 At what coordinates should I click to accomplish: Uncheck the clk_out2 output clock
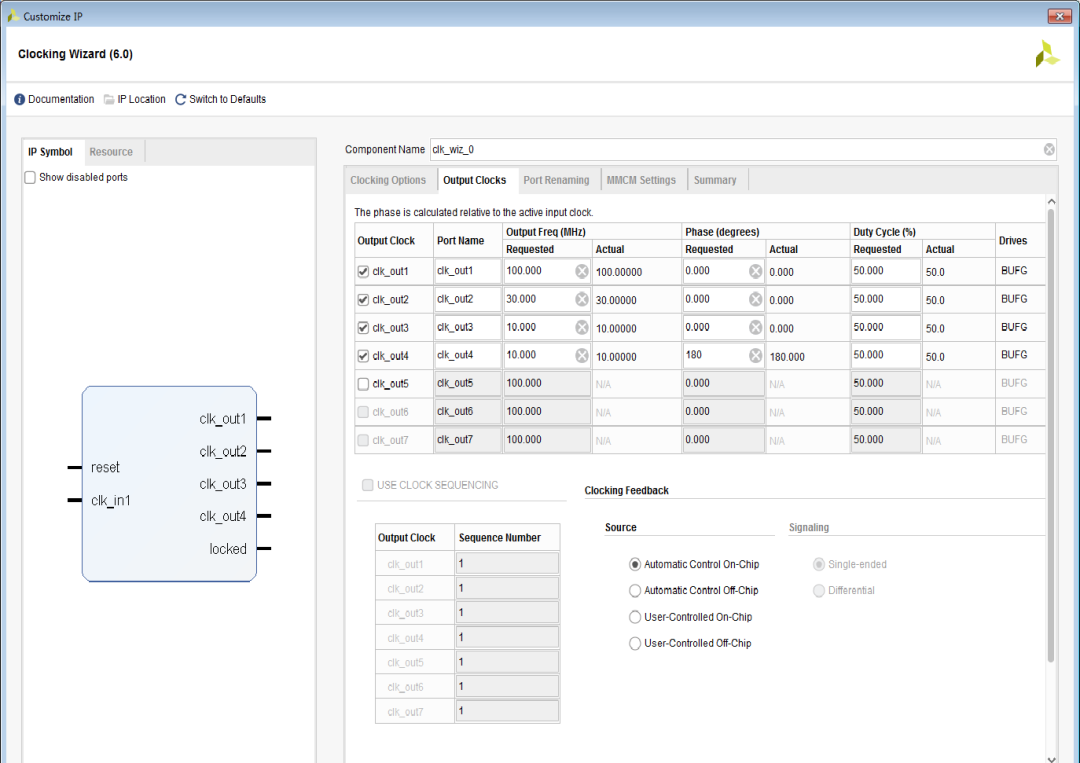click(363, 300)
